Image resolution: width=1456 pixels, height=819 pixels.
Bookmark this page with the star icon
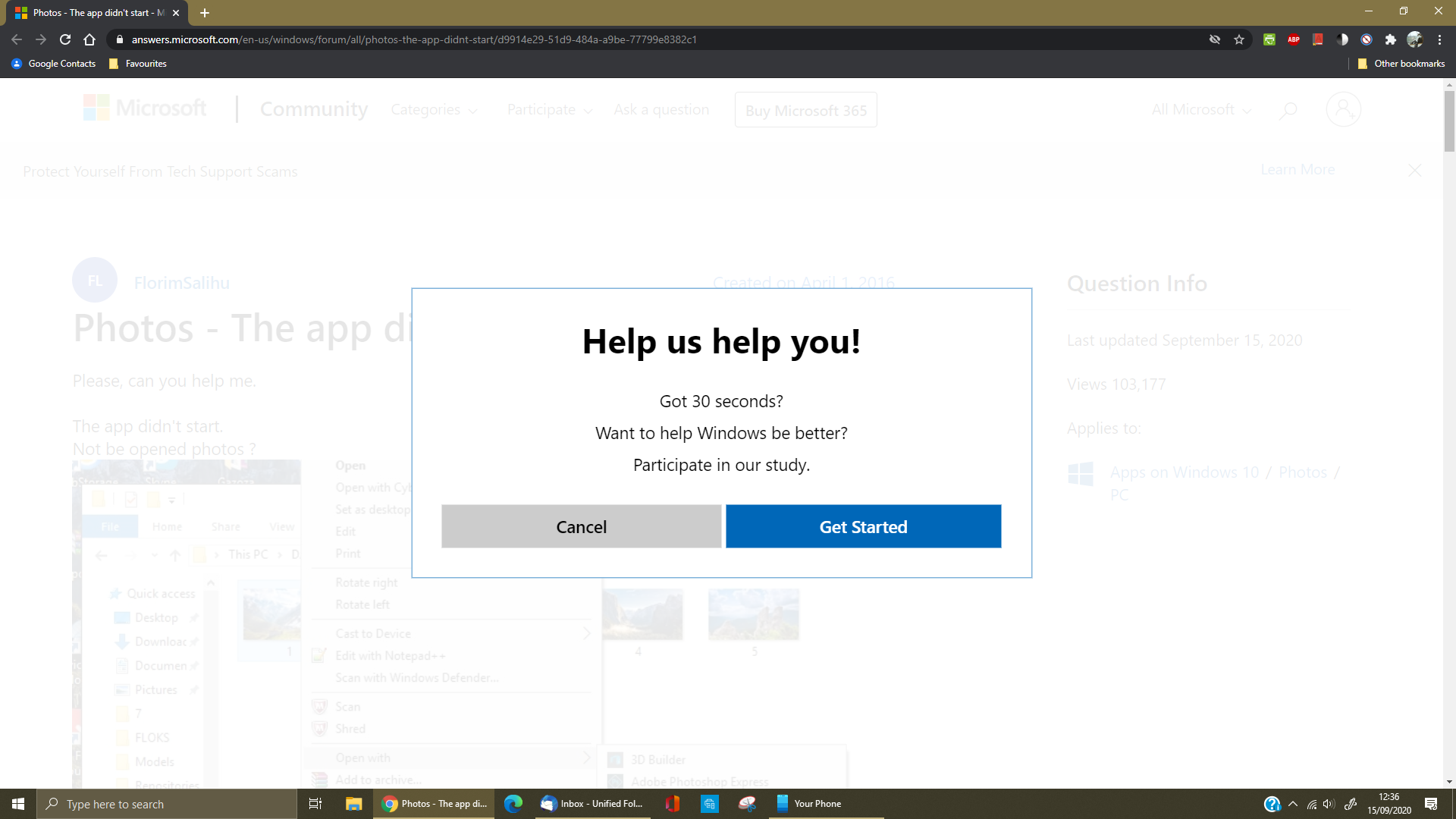pos(1239,39)
